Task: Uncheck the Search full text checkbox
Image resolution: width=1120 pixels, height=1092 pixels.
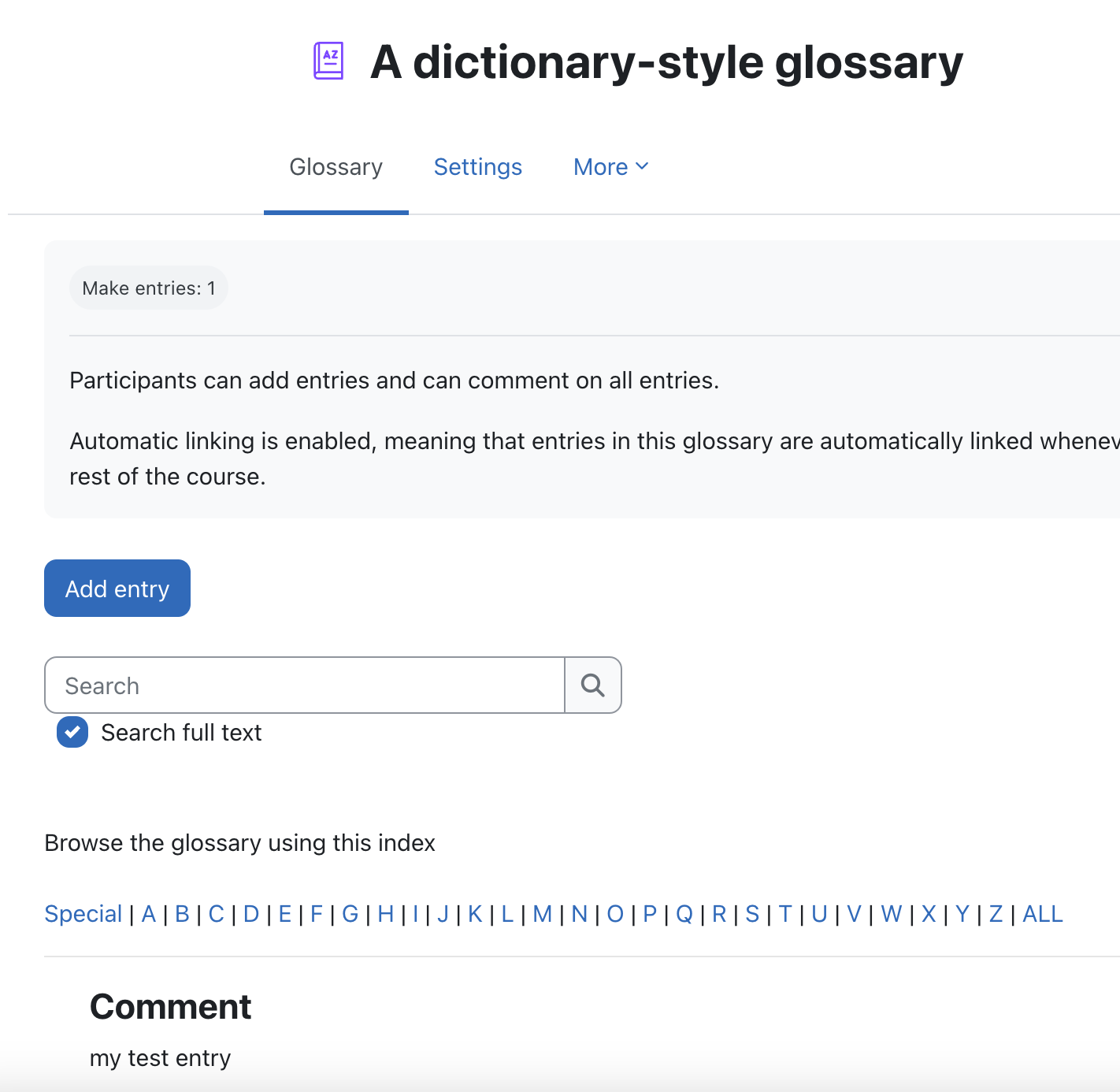Action: (x=72, y=733)
